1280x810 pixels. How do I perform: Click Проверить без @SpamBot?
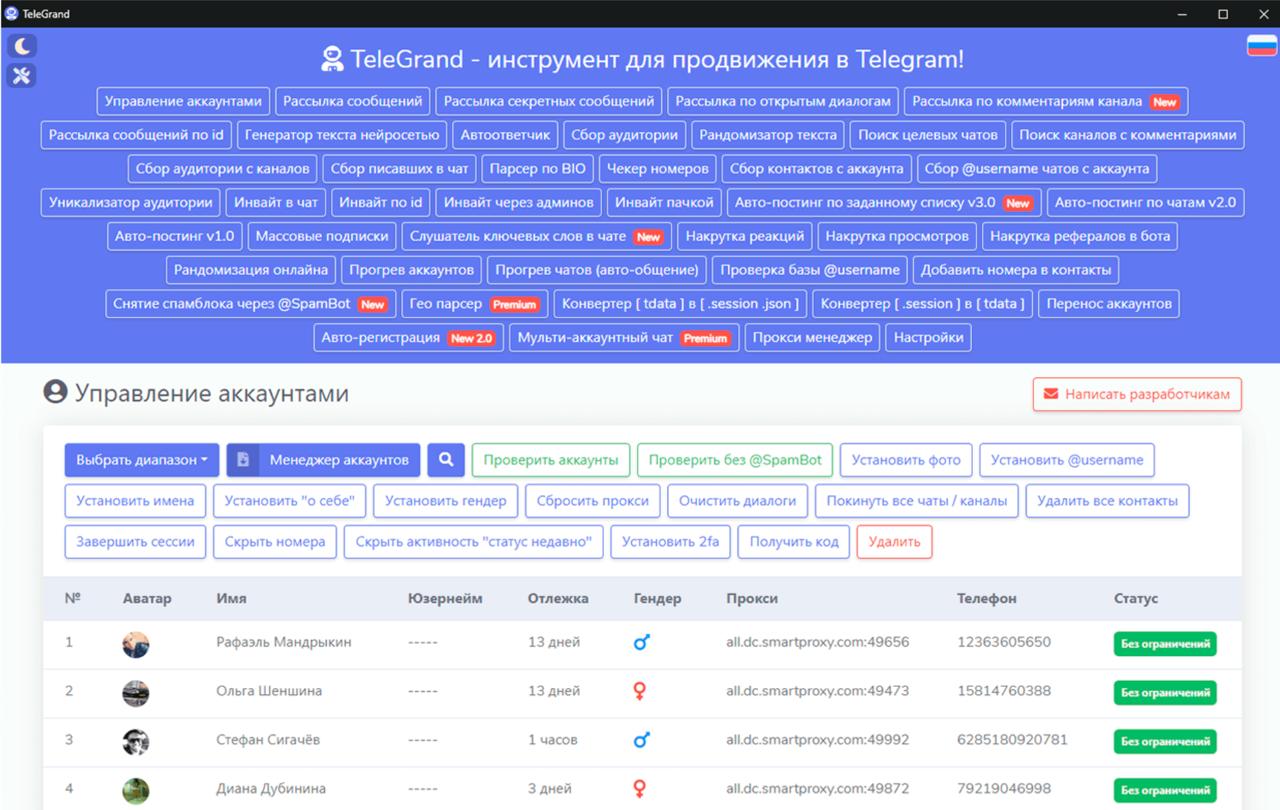pos(735,460)
